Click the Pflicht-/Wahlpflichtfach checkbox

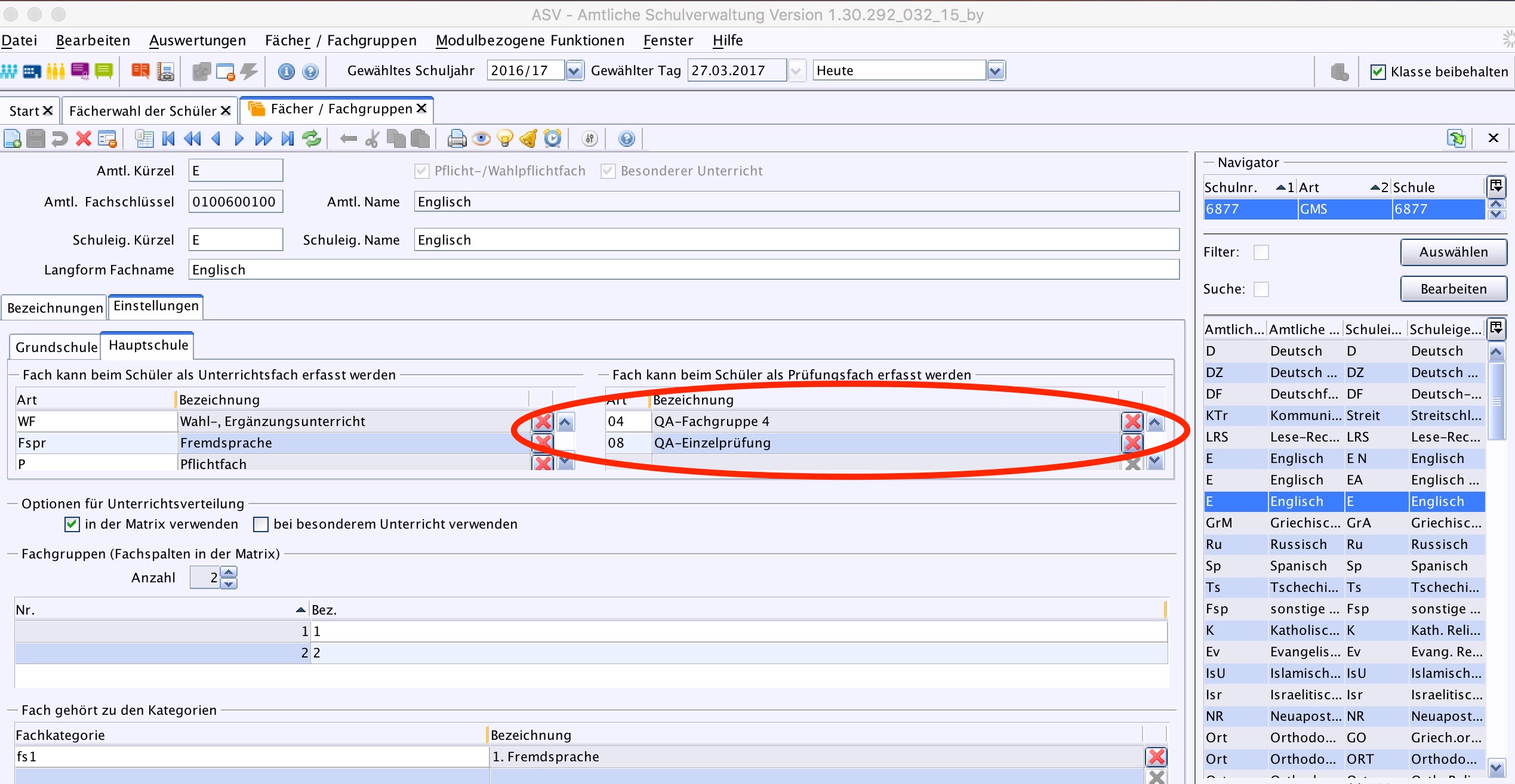(422, 171)
